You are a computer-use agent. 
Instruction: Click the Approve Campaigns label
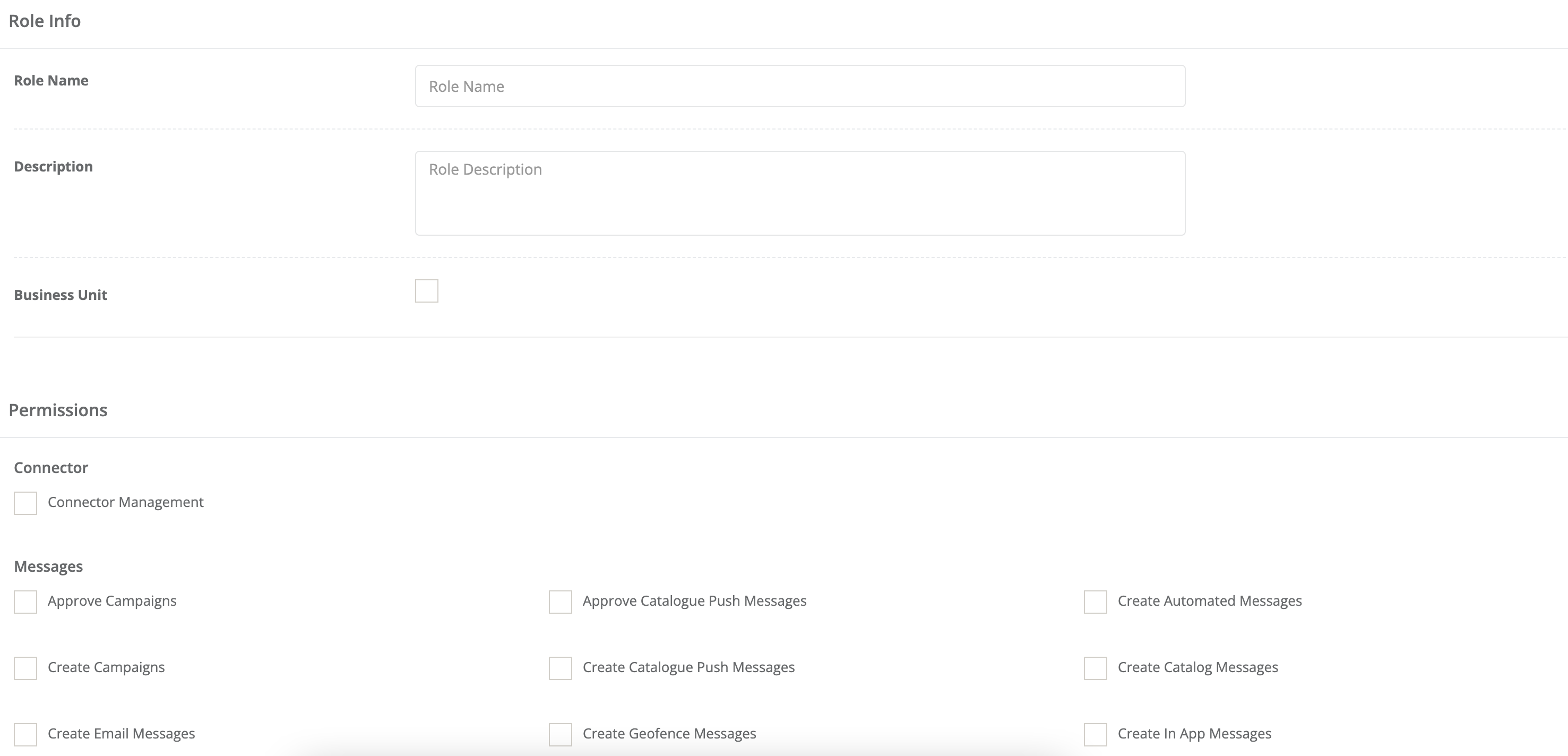click(112, 601)
